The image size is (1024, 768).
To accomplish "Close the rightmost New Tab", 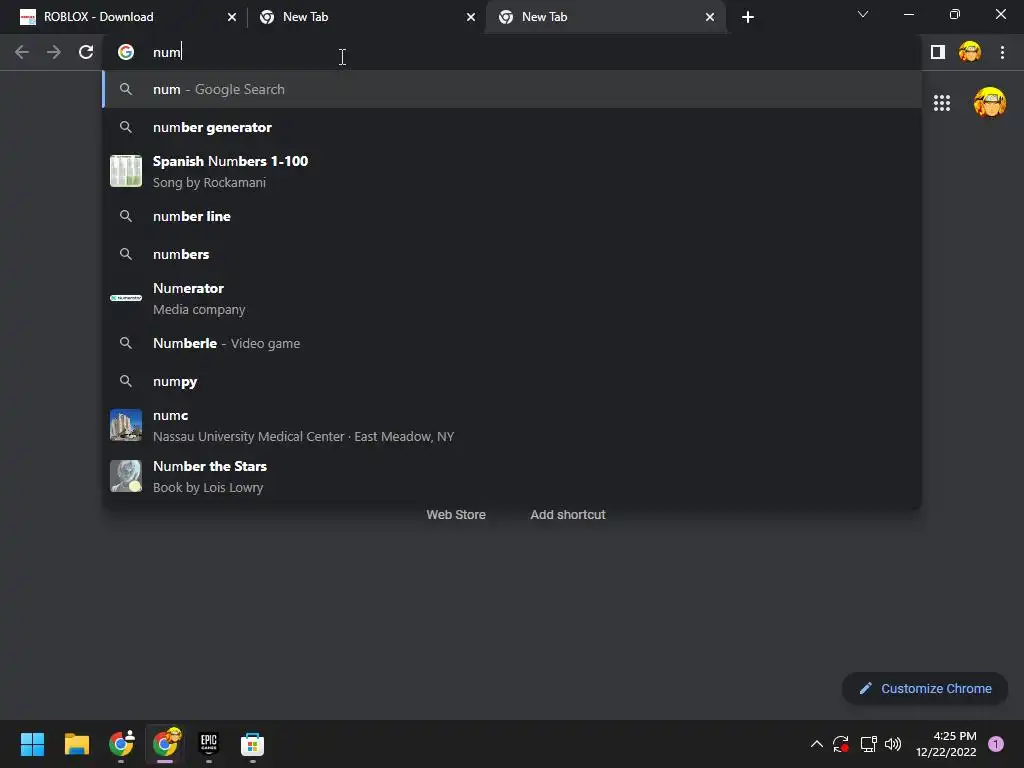I will 710,17.
